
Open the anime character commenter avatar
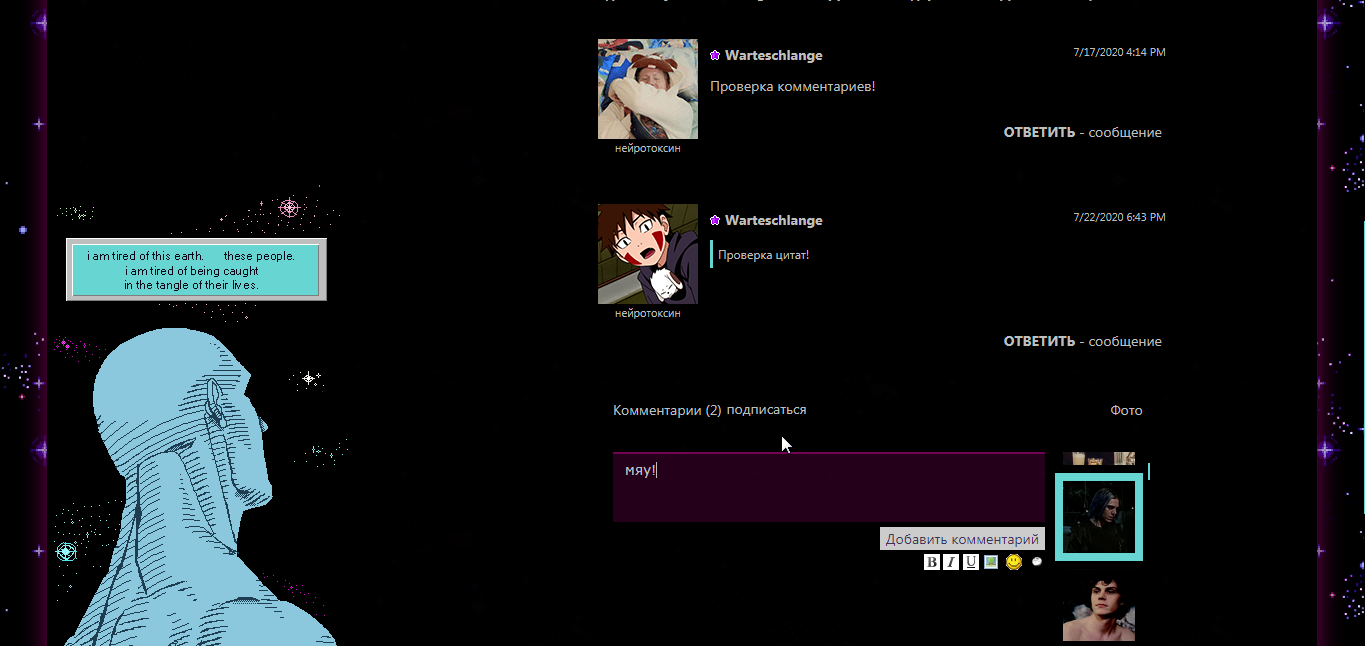click(648, 254)
